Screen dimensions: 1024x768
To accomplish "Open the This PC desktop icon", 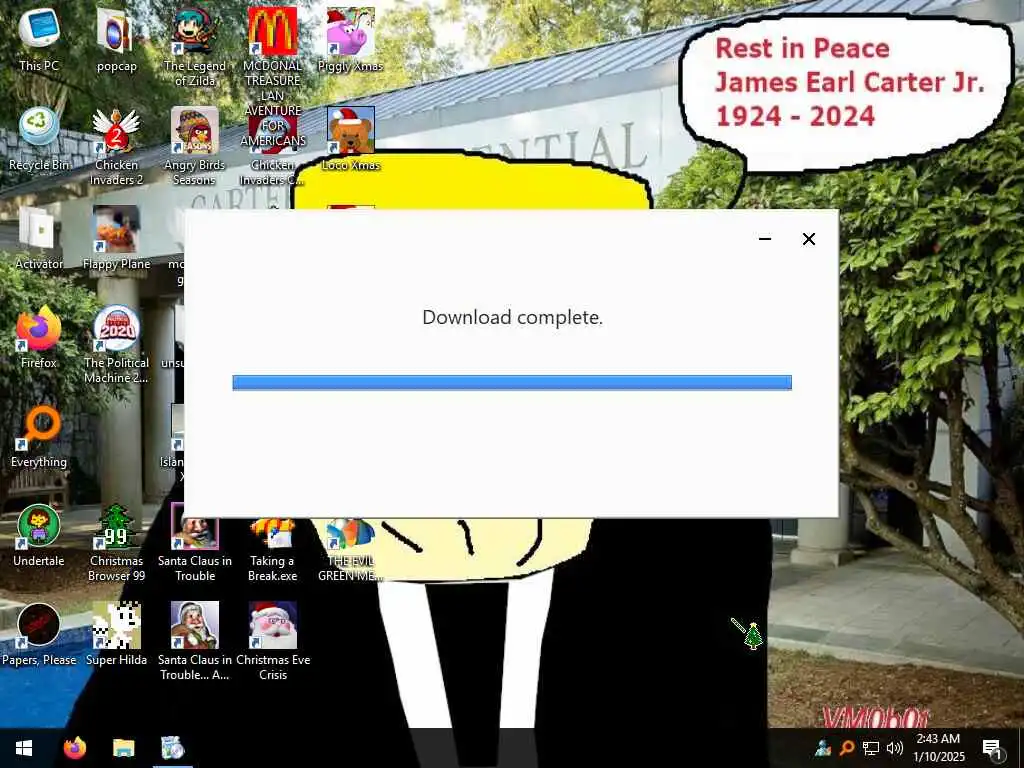I will click(x=39, y=39).
